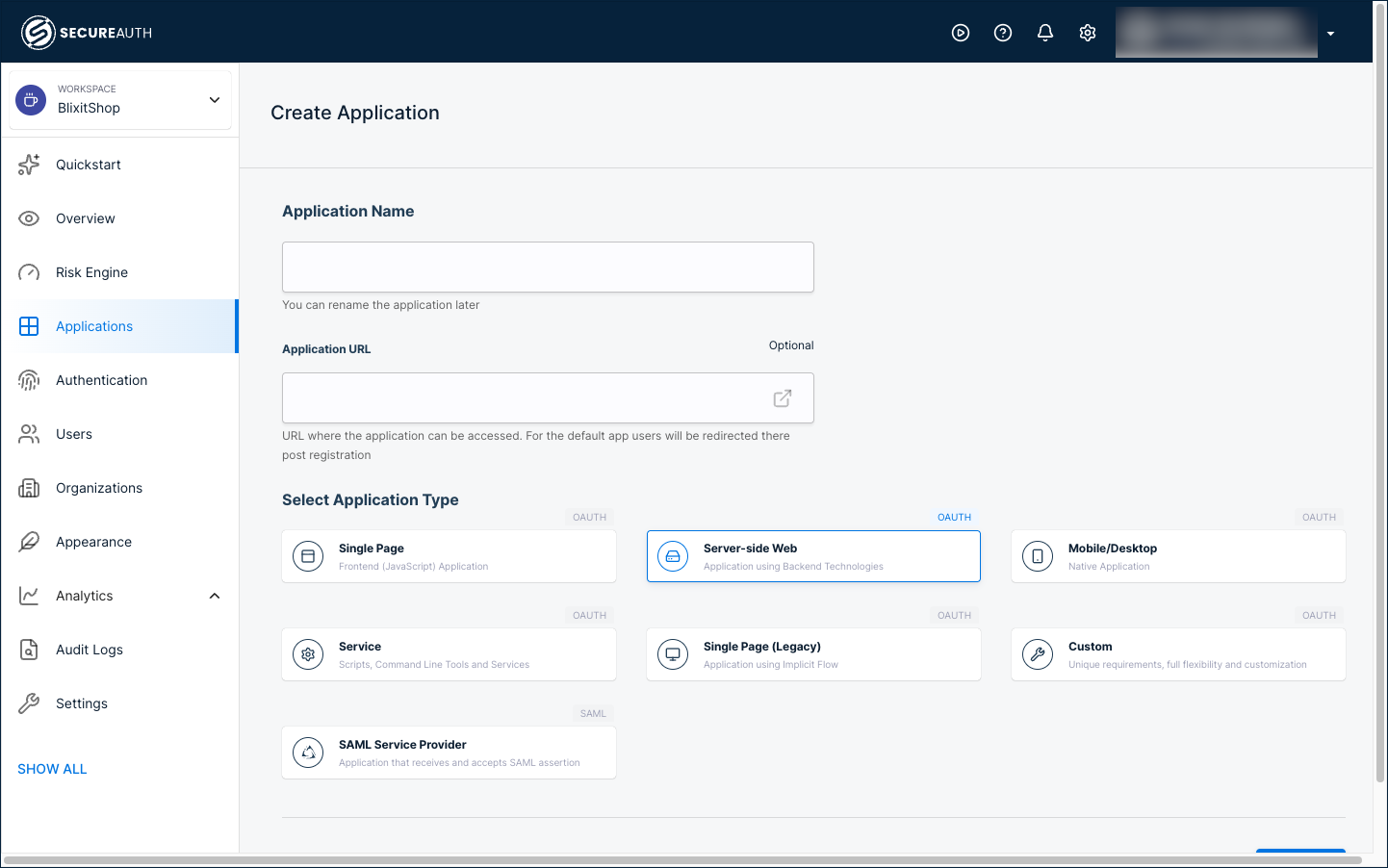Select Single Page (Legacy) application type
This screenshot has height=868, width=1388.
coord(813,654)
